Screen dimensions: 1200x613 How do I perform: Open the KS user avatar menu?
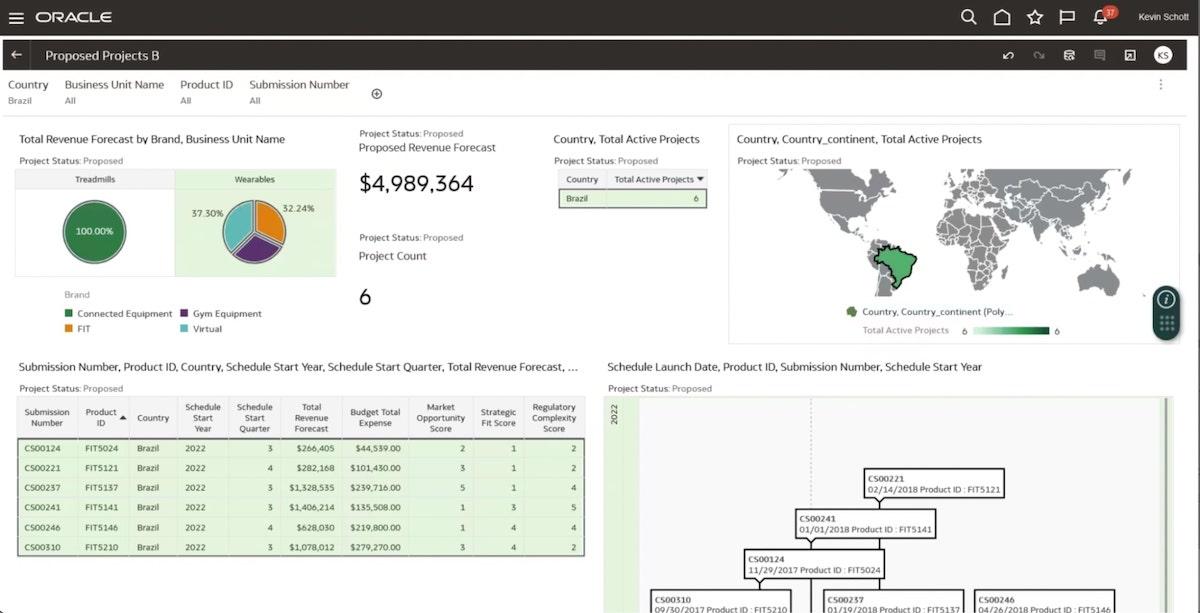click(x=1162, y=56)
